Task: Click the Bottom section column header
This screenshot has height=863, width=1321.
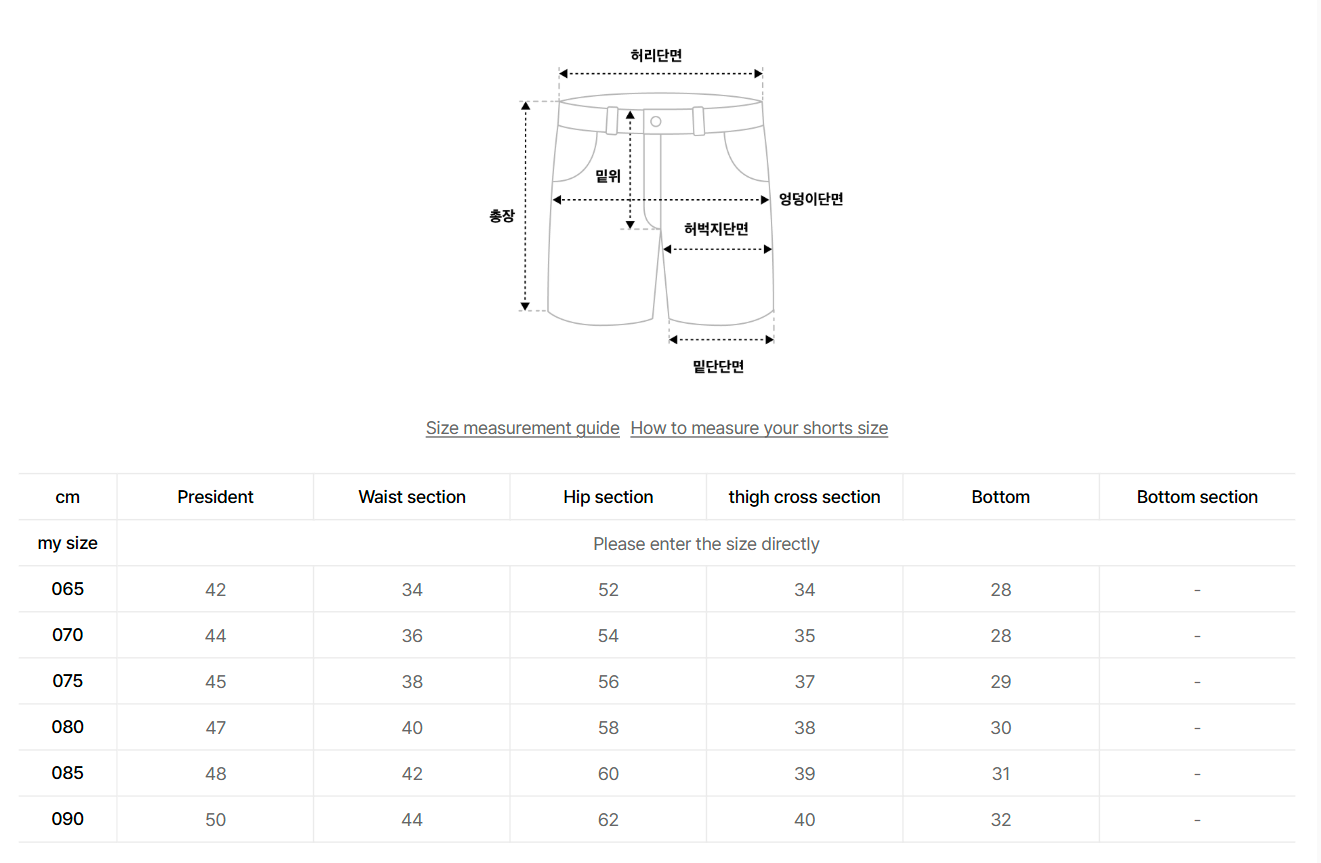Action: tap(1197, 497)
